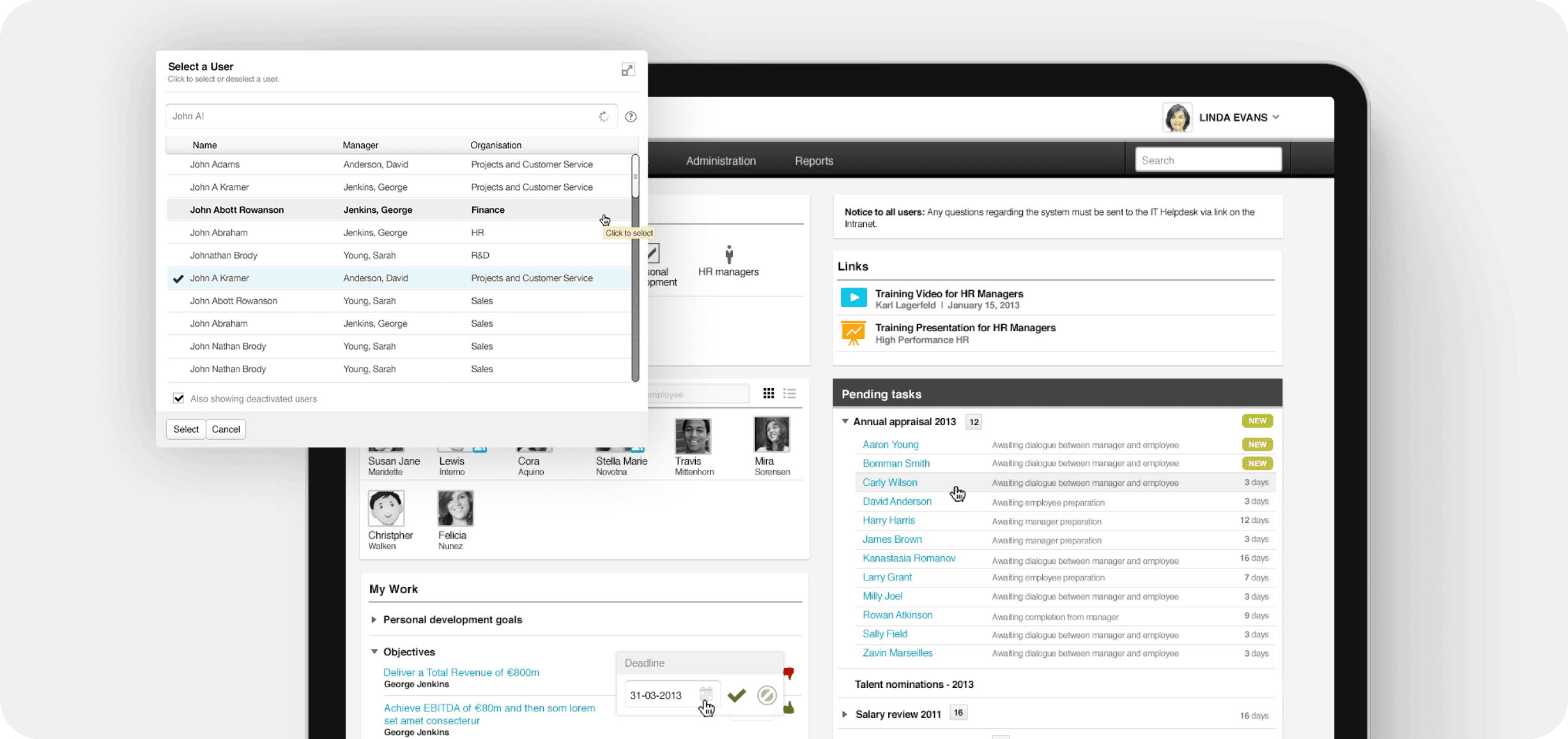Open Kanastasia Romanov's appraisal task
This screenshot has height=739, width=1568.
pos(909,558)
